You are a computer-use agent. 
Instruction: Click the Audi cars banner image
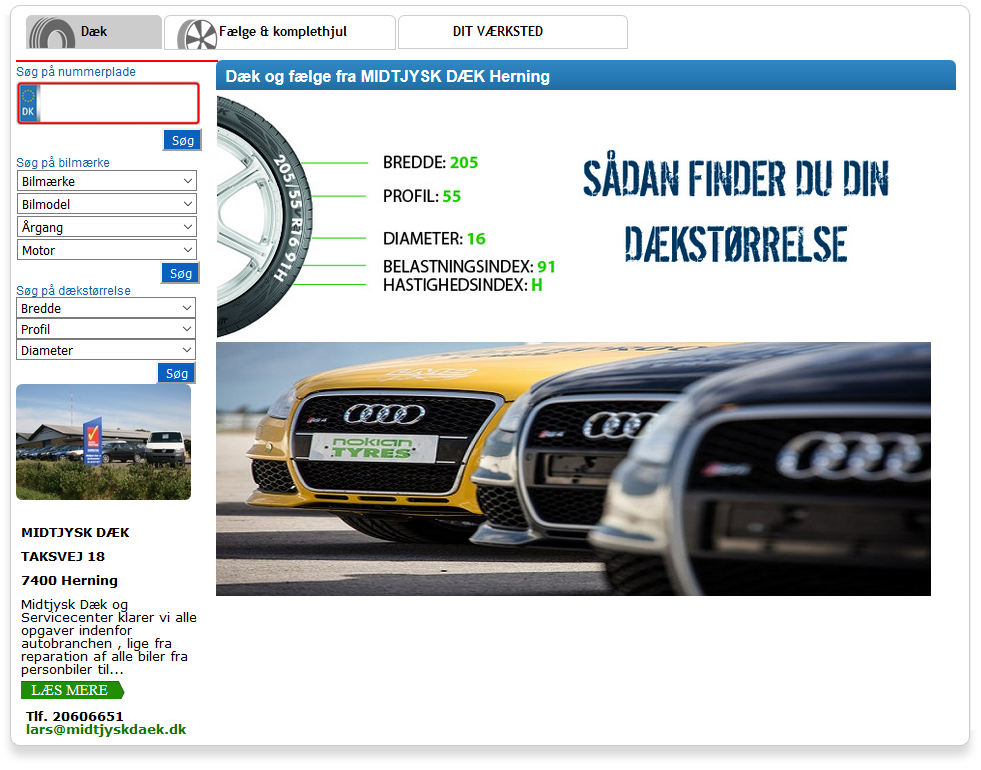pos(573,469)
